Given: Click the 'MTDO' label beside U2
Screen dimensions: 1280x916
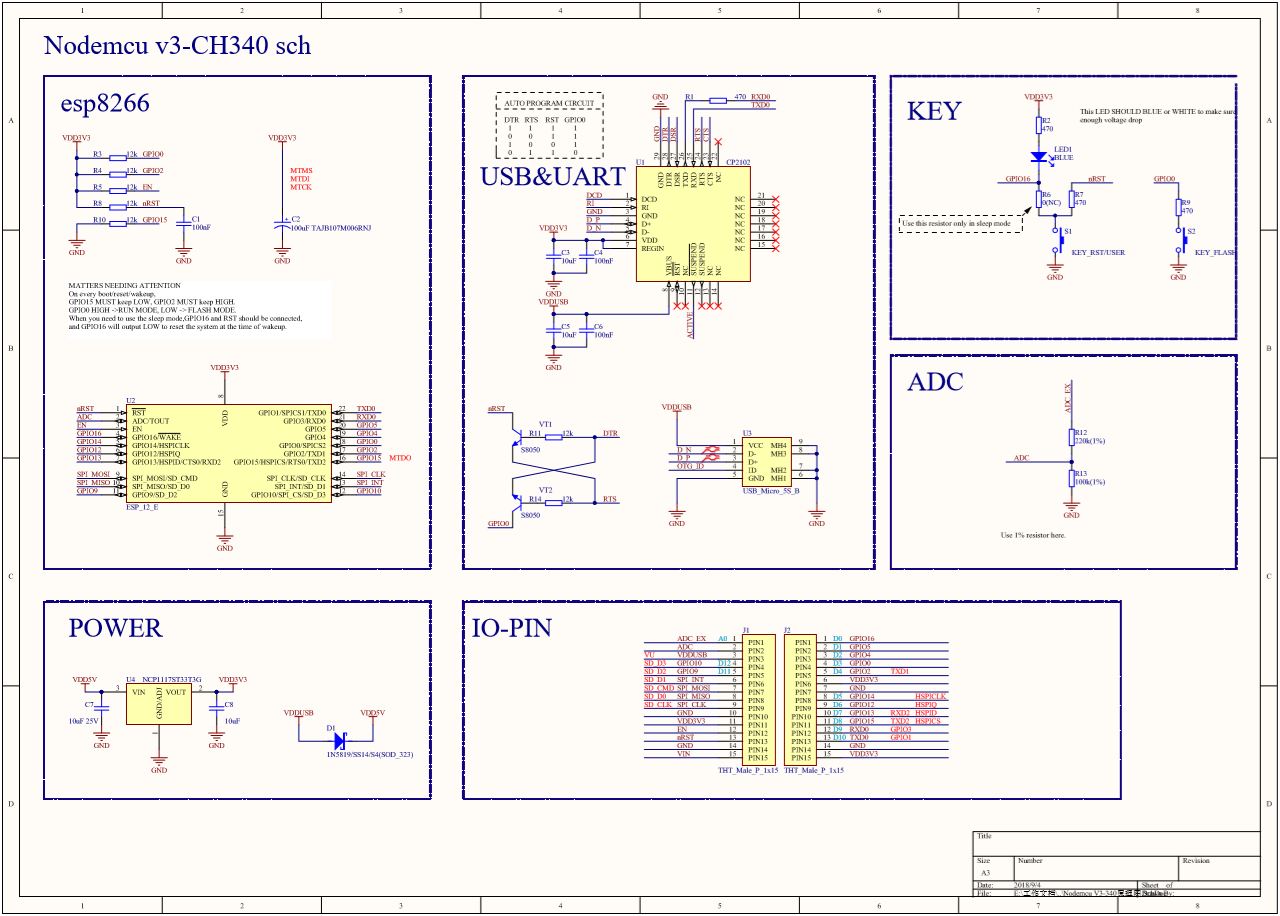Looking at the screenshot, I should pyautogui.click(x=401, y=458).
